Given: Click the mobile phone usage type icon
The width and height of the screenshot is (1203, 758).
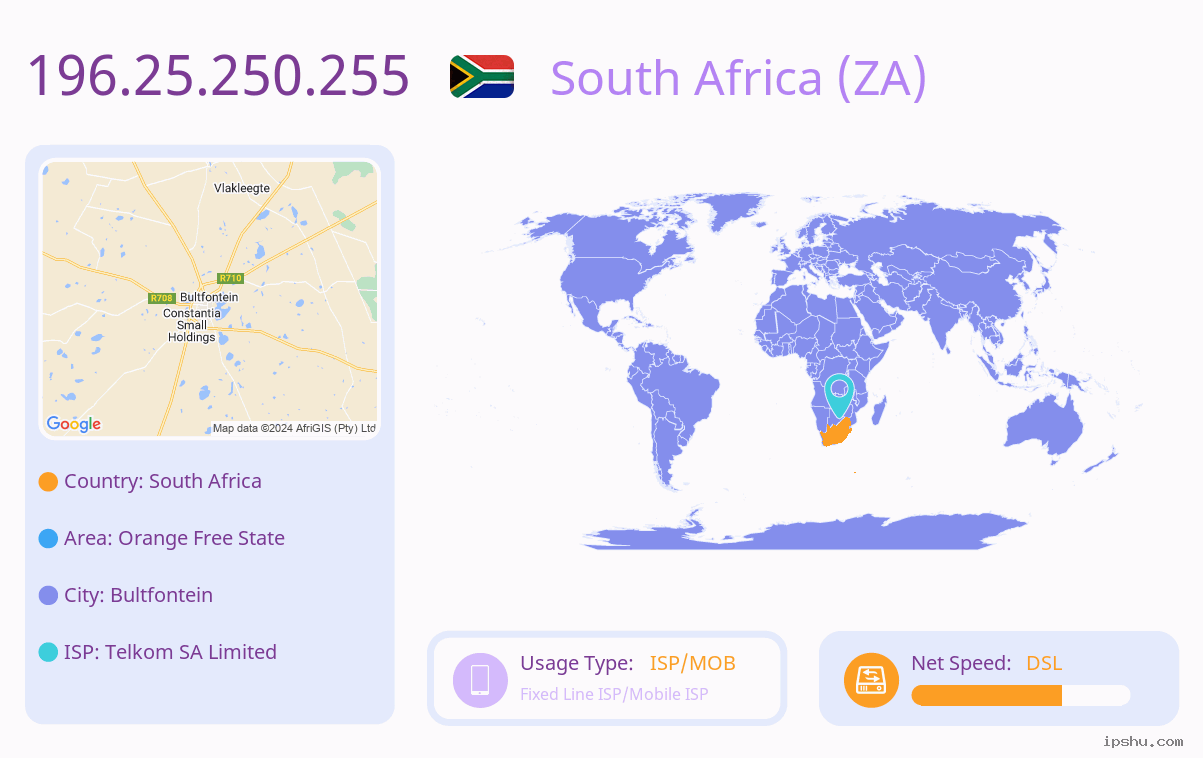Looking at the screenshot, I should coord(480,679).
